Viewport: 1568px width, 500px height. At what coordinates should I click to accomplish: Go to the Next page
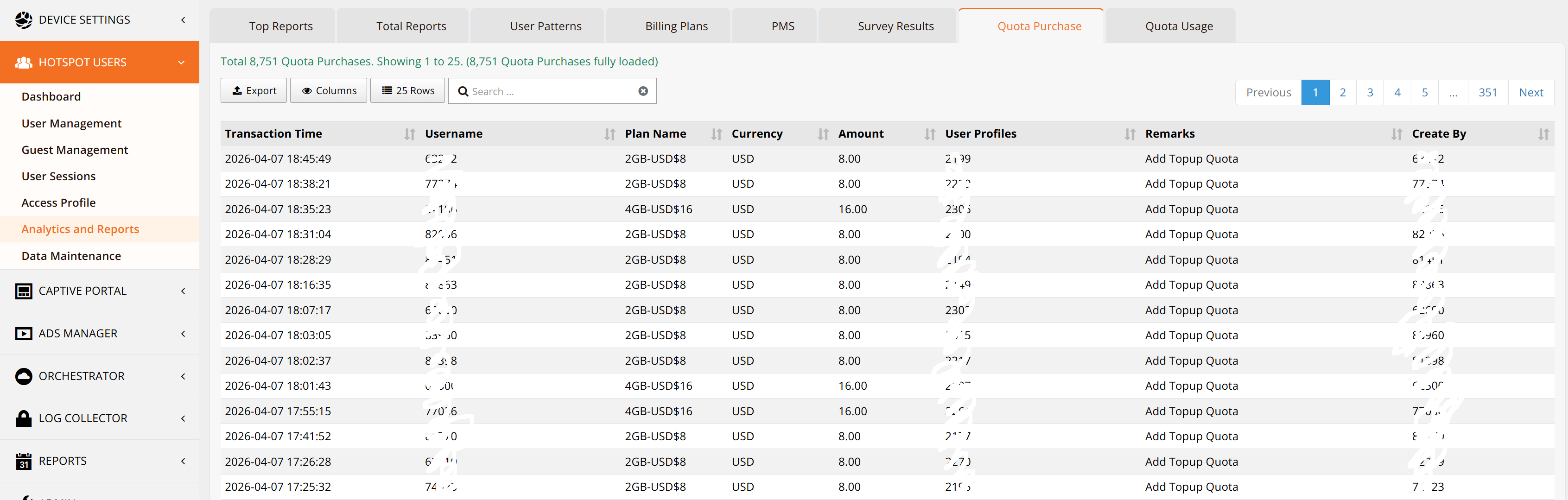click(x=1530, y=93)
